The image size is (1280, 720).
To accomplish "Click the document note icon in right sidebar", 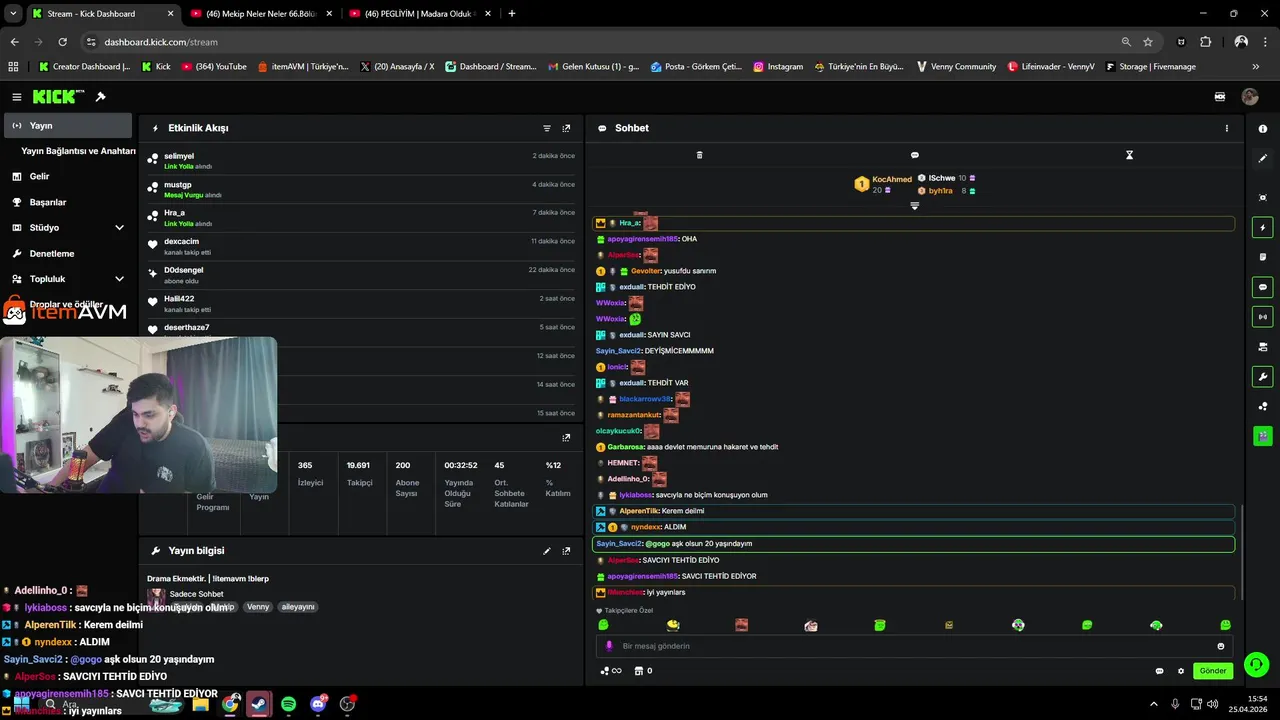I will point(1263,257).
